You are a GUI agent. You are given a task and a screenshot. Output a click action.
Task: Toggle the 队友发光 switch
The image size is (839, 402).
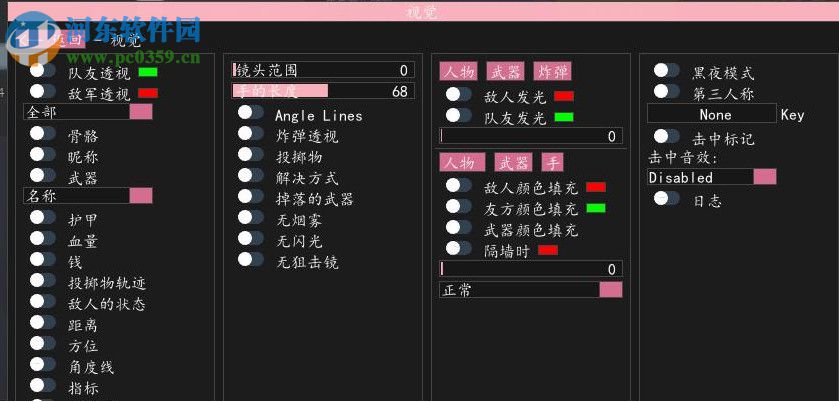(x=459, y=115)
